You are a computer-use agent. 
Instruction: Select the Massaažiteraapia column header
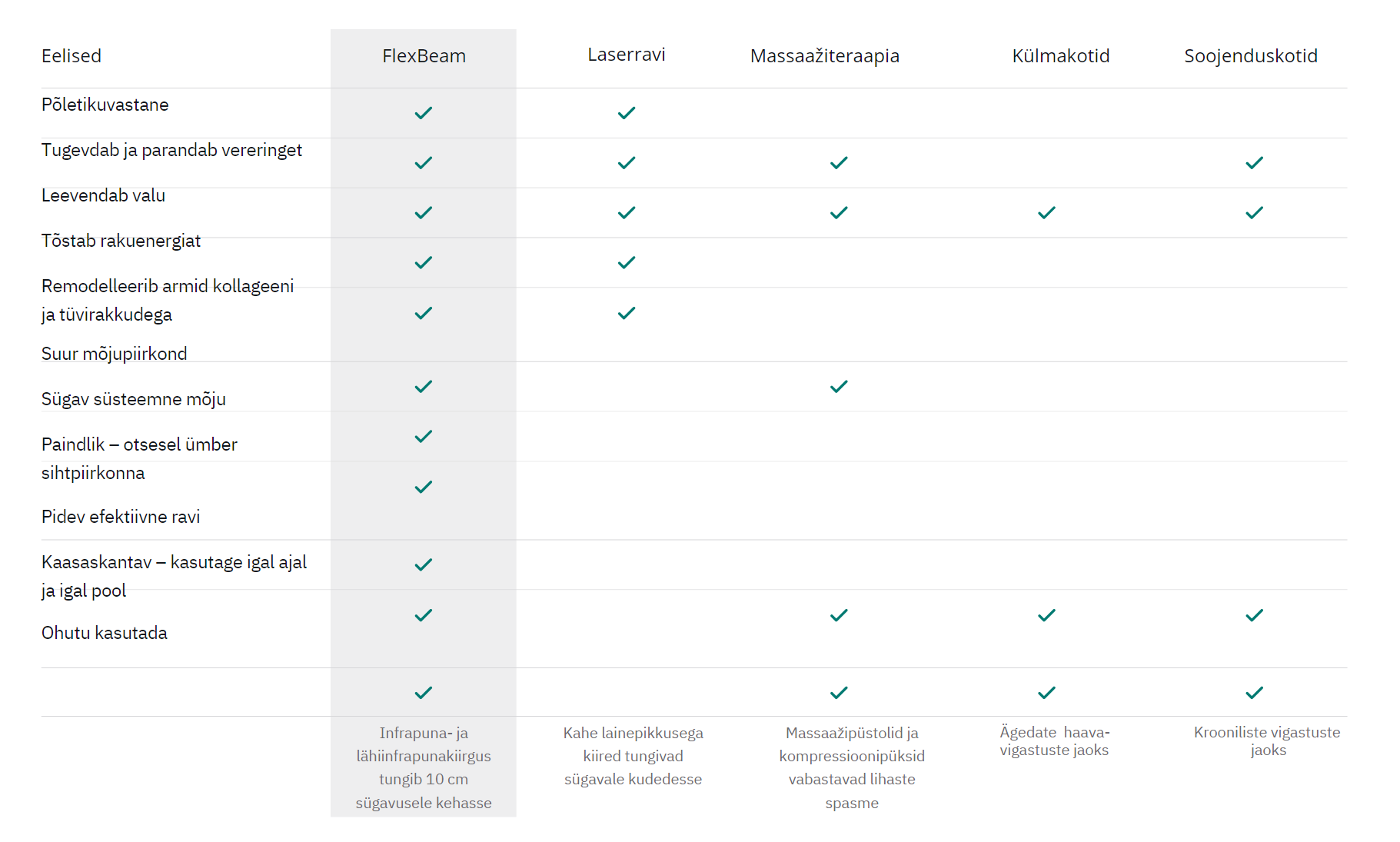825,56
